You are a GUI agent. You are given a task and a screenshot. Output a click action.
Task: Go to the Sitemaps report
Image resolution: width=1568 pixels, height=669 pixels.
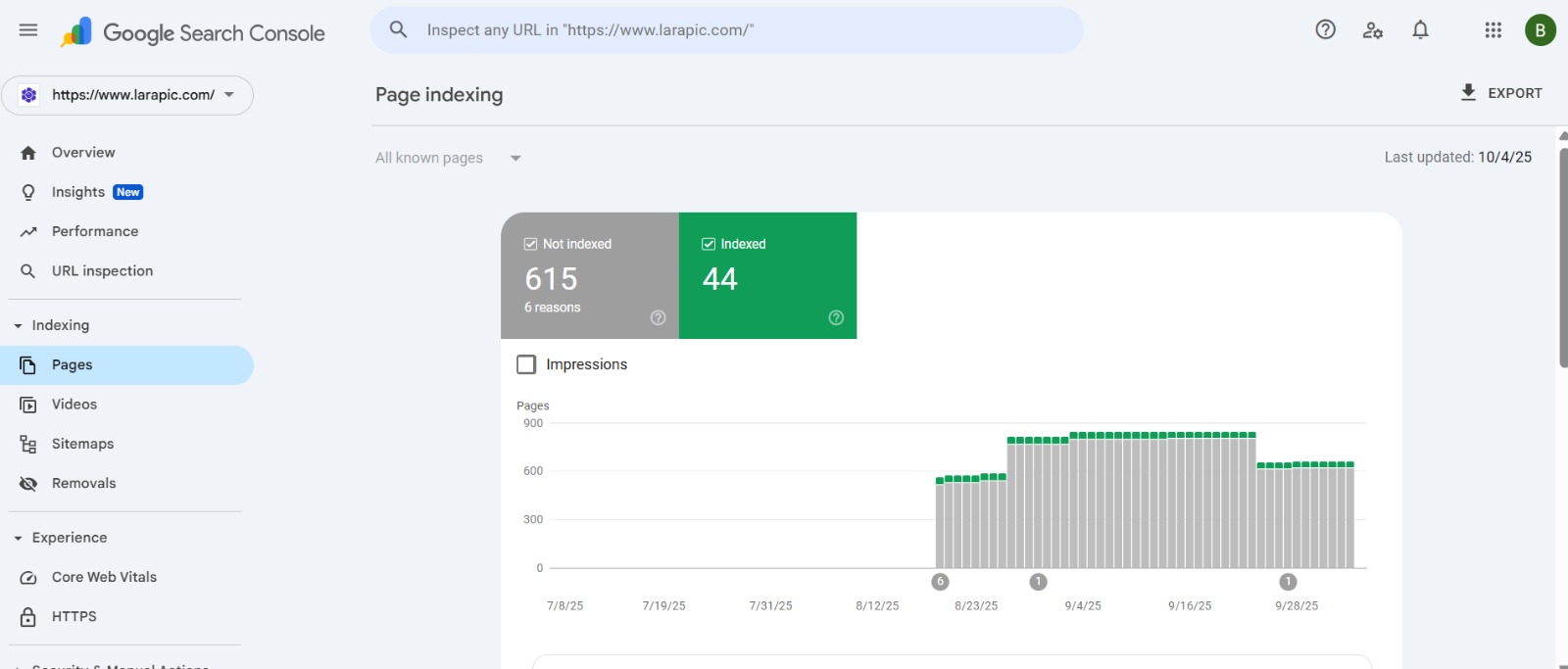tap(82, 444)
